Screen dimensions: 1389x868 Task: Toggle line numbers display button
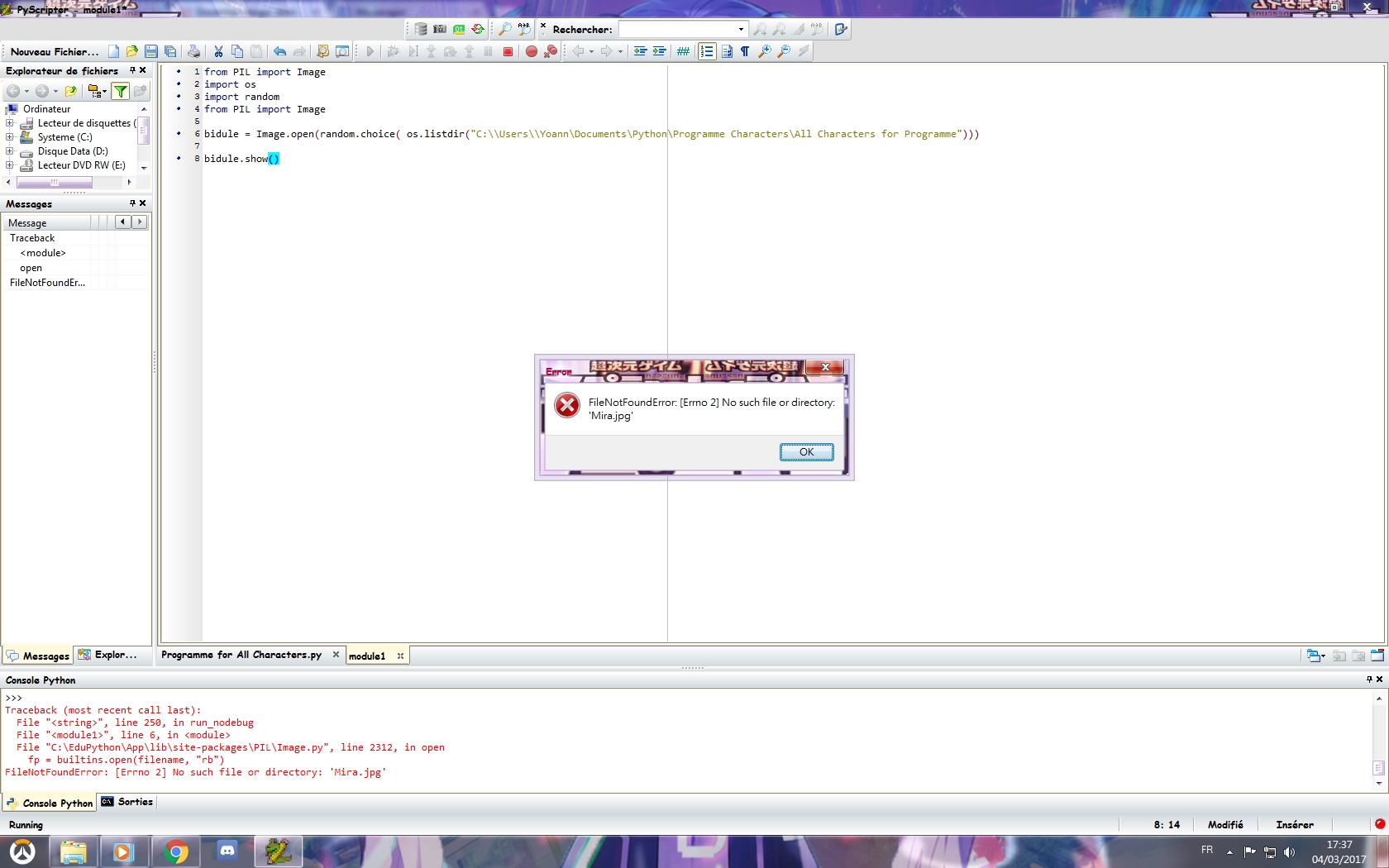click(707, 51)
